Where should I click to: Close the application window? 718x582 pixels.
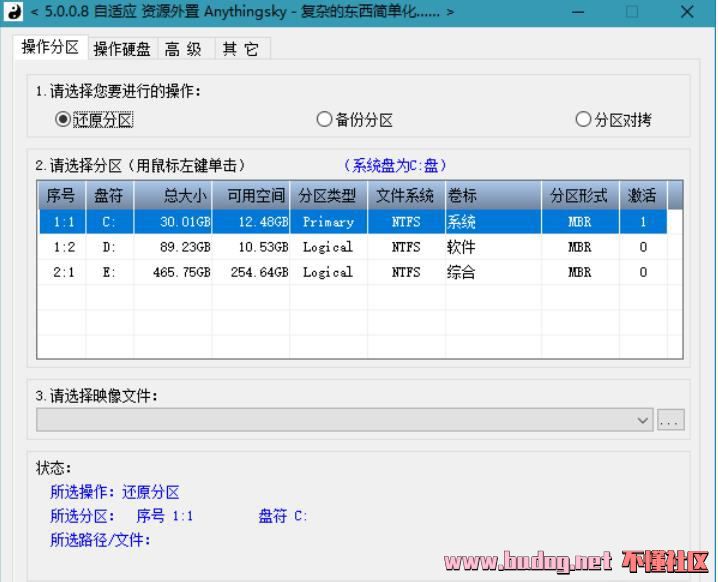click(x=687, y=12)
